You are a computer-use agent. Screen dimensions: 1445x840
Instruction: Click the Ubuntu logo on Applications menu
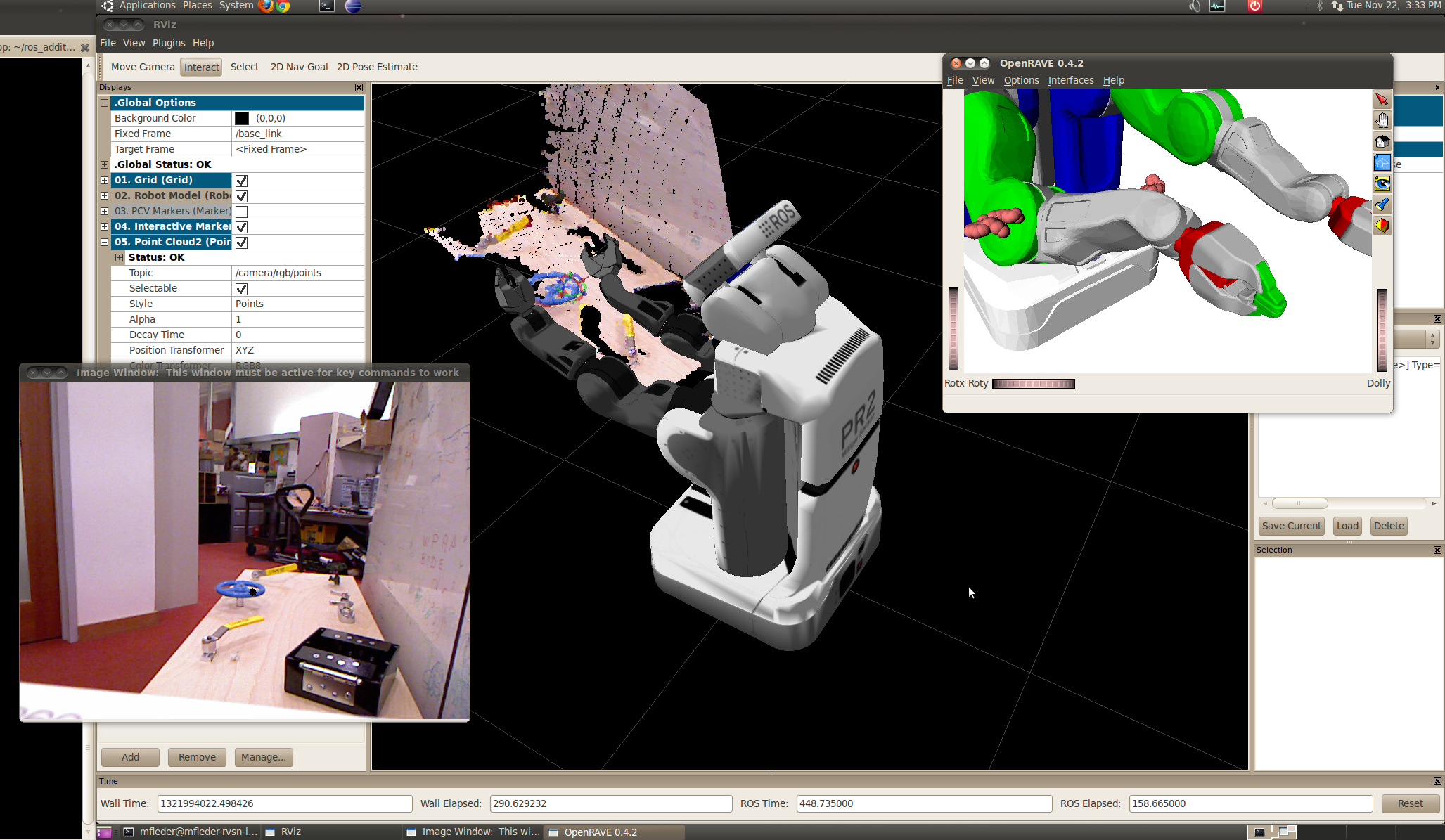point(108,6)
